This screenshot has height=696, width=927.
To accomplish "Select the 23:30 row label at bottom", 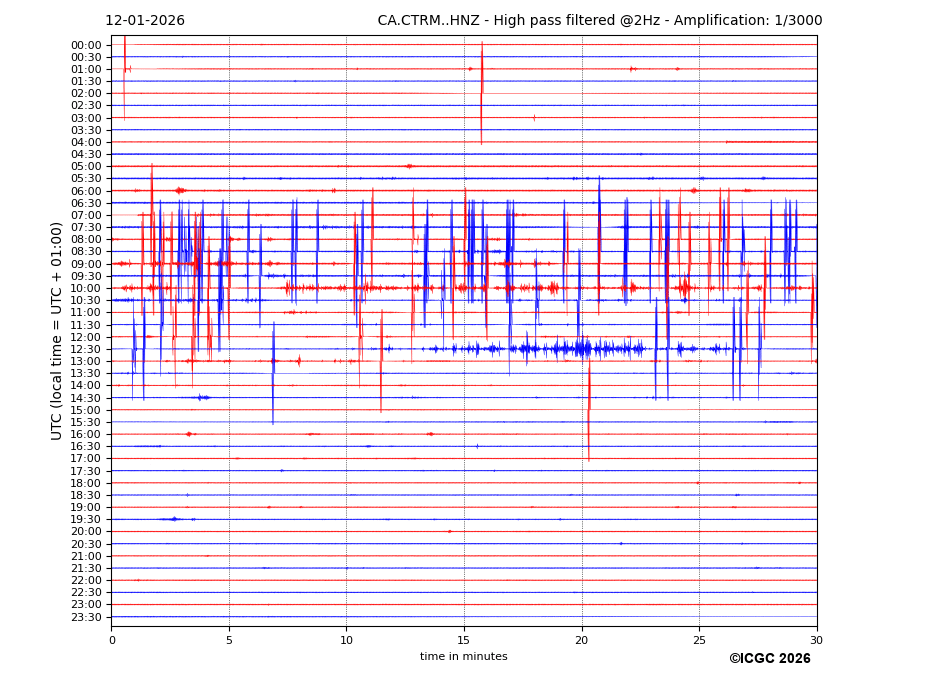I will pos(86,617).
